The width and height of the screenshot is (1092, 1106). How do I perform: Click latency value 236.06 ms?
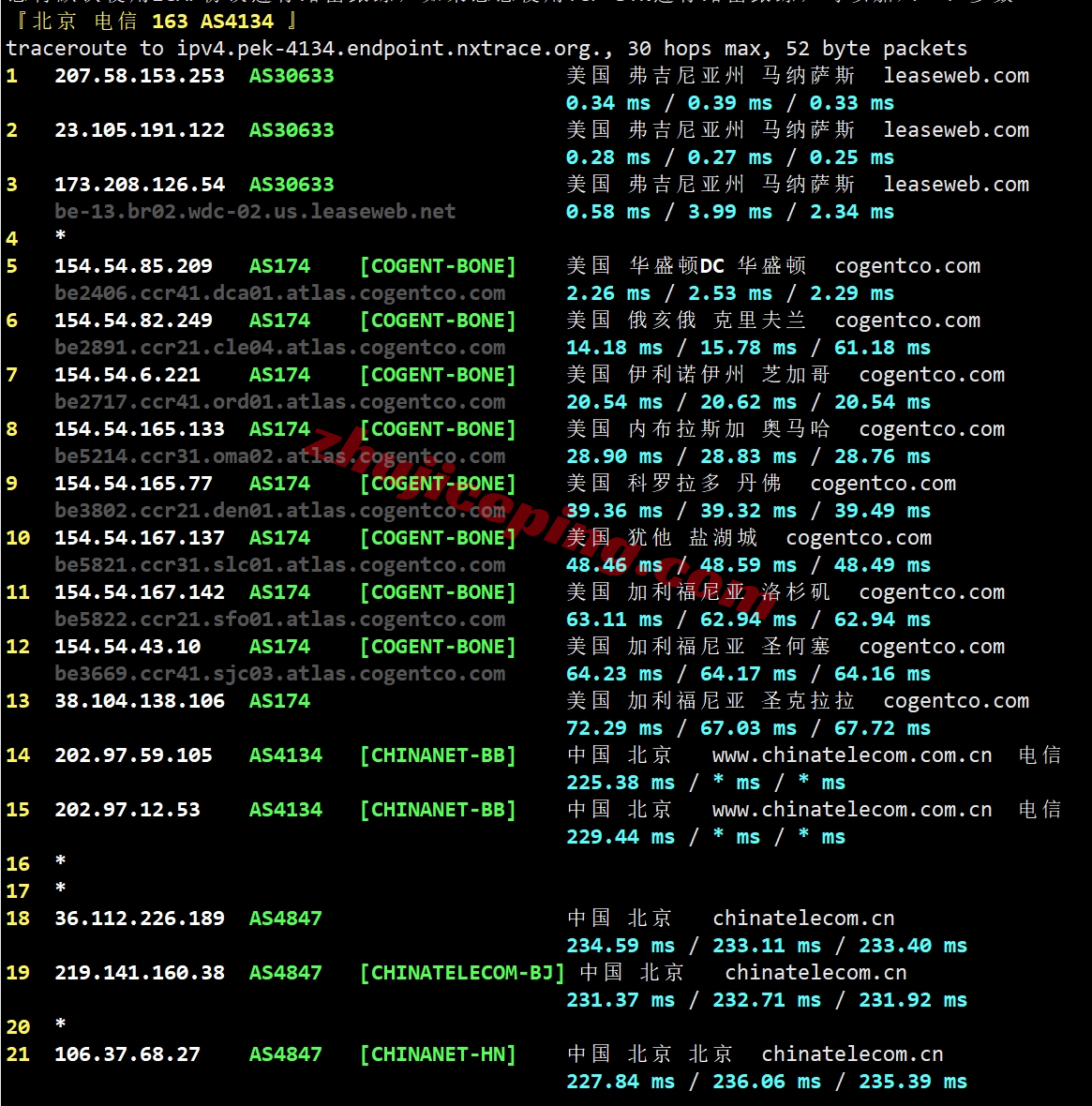(x=767, y=1082)
